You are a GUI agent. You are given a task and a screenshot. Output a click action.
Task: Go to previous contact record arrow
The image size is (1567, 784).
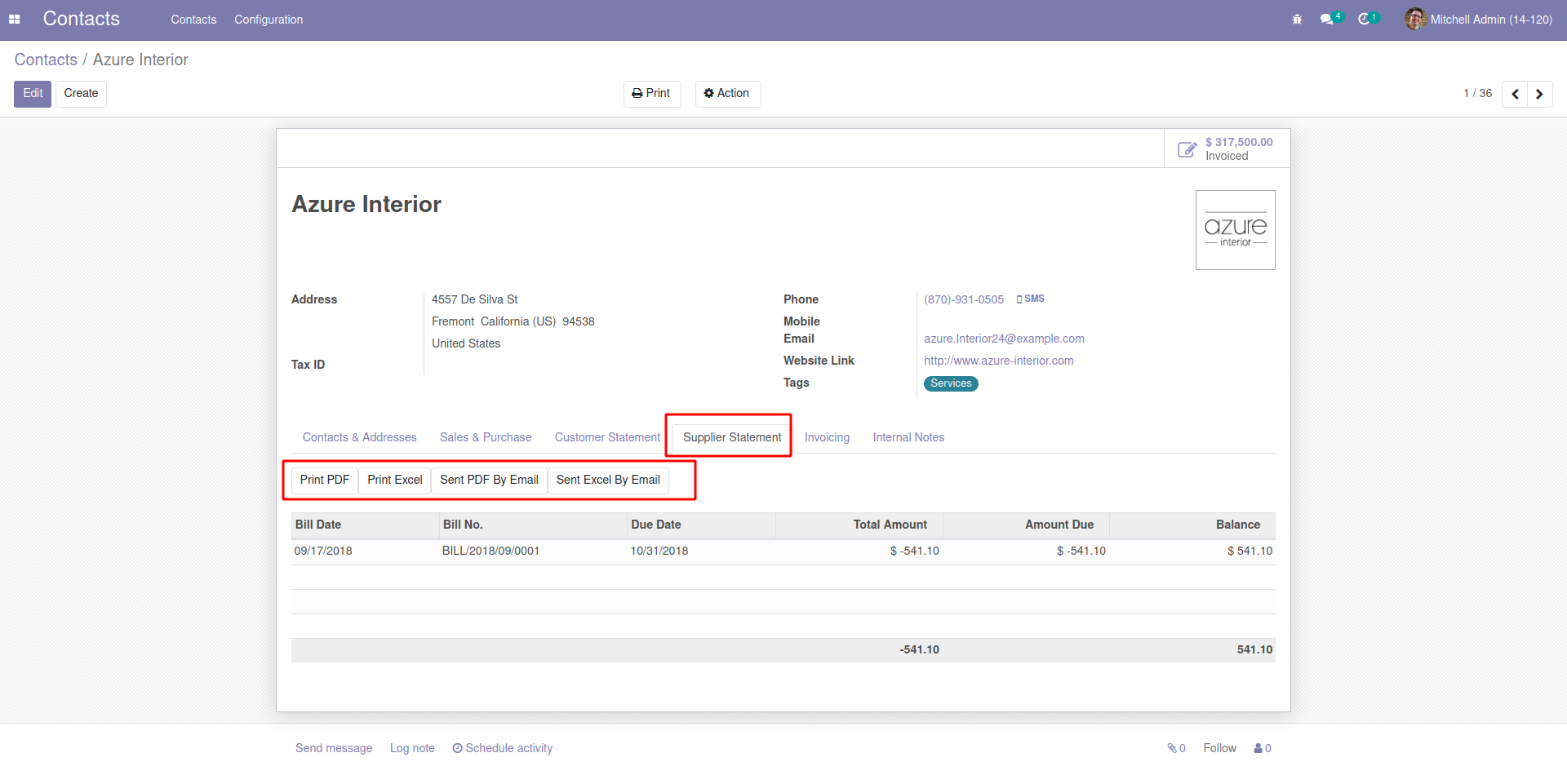(1515, 94)
